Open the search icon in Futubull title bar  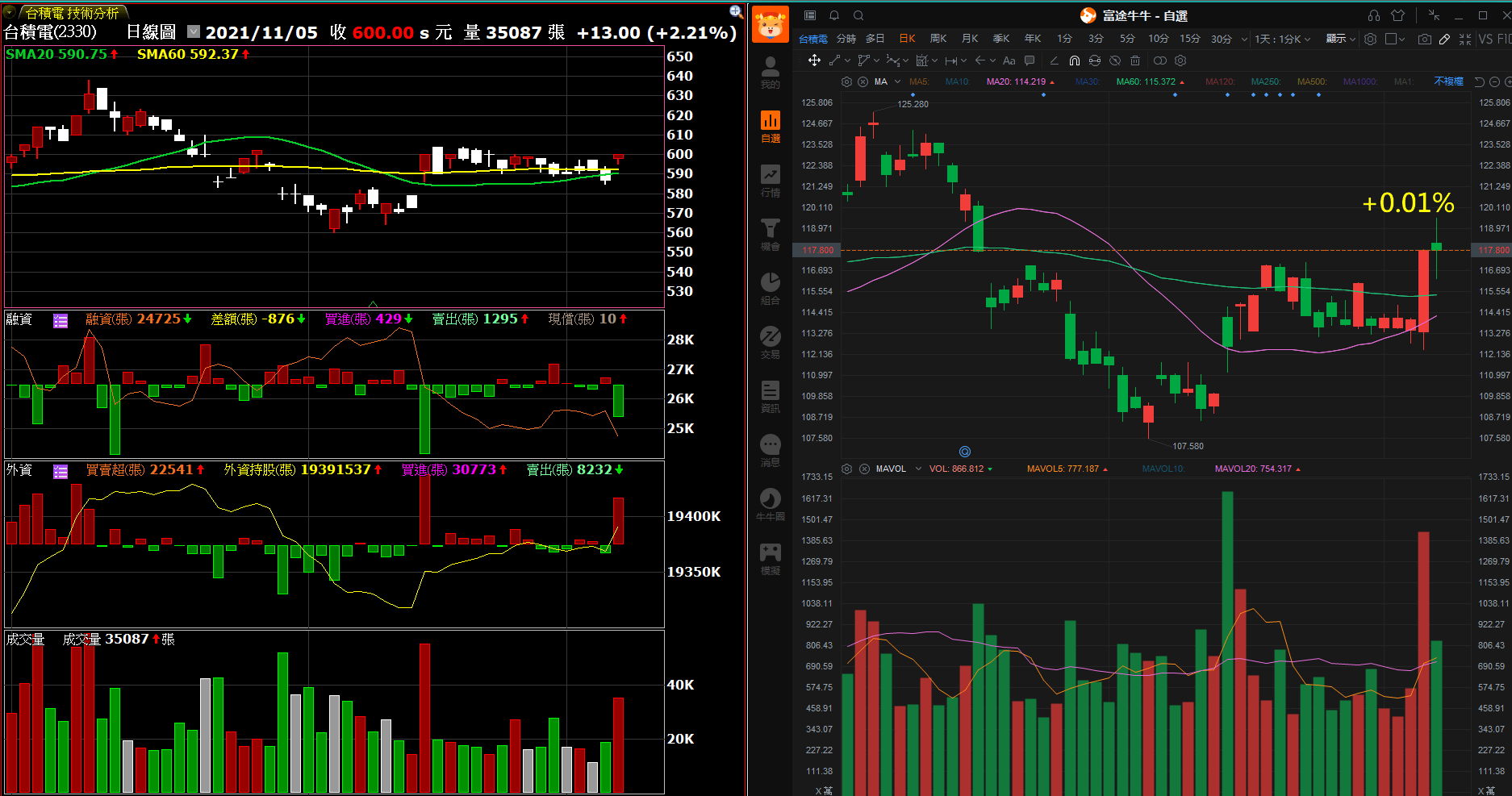(858, 15)
